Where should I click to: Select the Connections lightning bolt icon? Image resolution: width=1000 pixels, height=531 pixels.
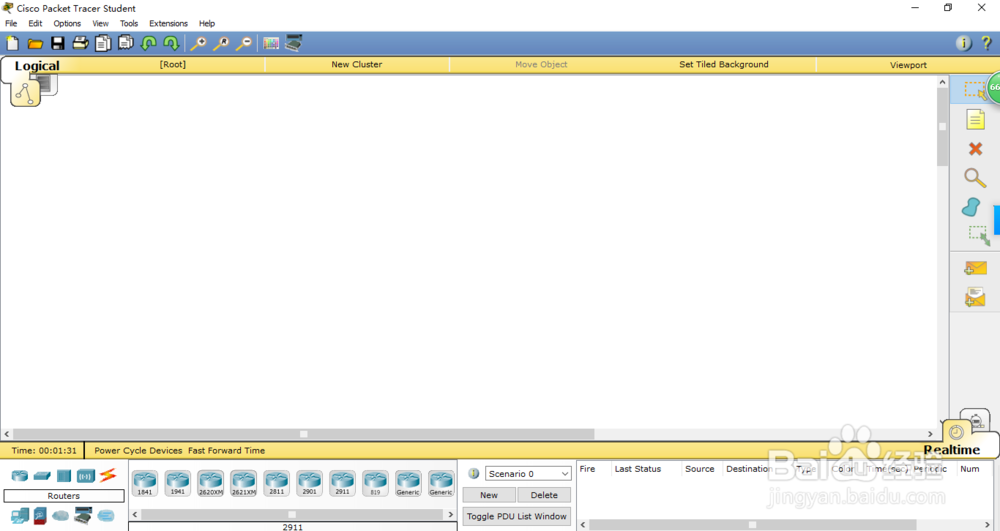tap(108, 475)
